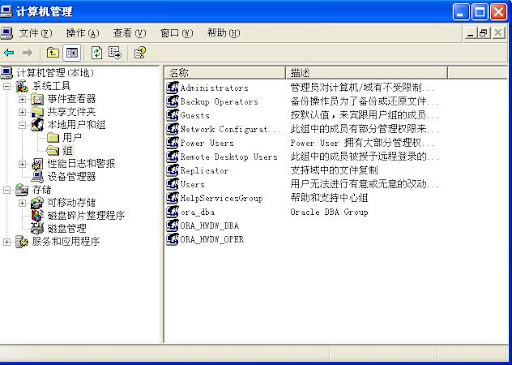512x365 pixels.
Task: Collapse the 系统工具 tree node
Action: 7,86
